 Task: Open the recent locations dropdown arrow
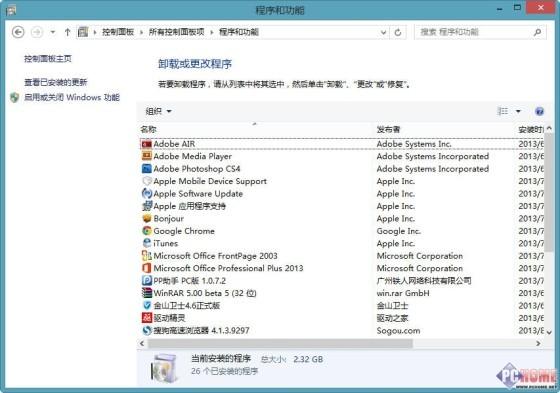(53, 32)
